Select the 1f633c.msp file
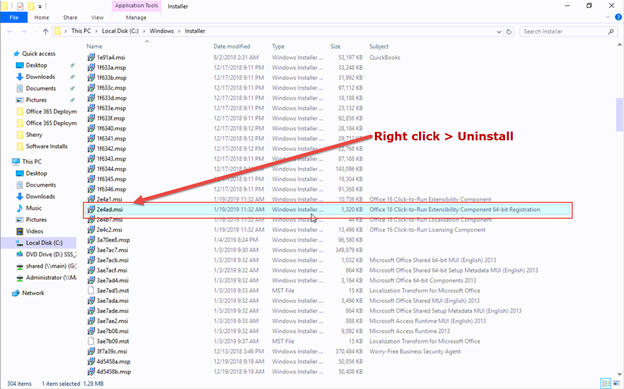Image resolution: width=624 pixels, height=389 pixels. [x=111, y=88]
